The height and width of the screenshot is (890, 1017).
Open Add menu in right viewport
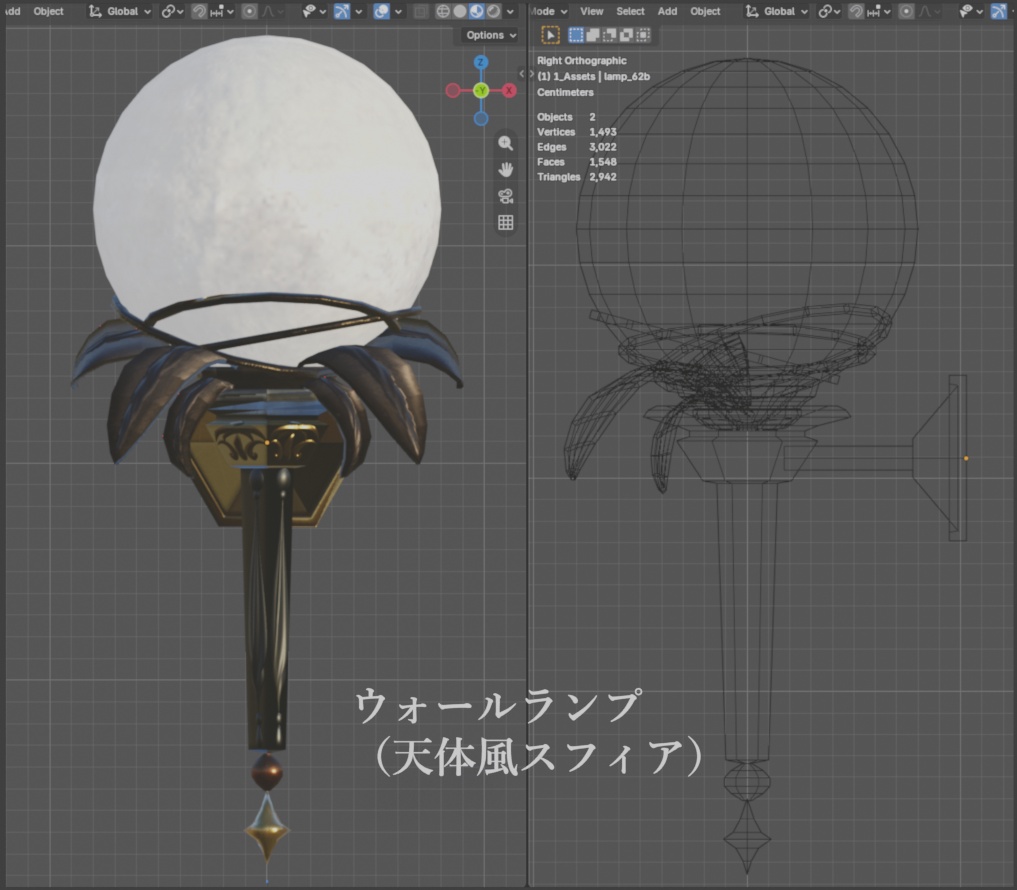point(667,11)
